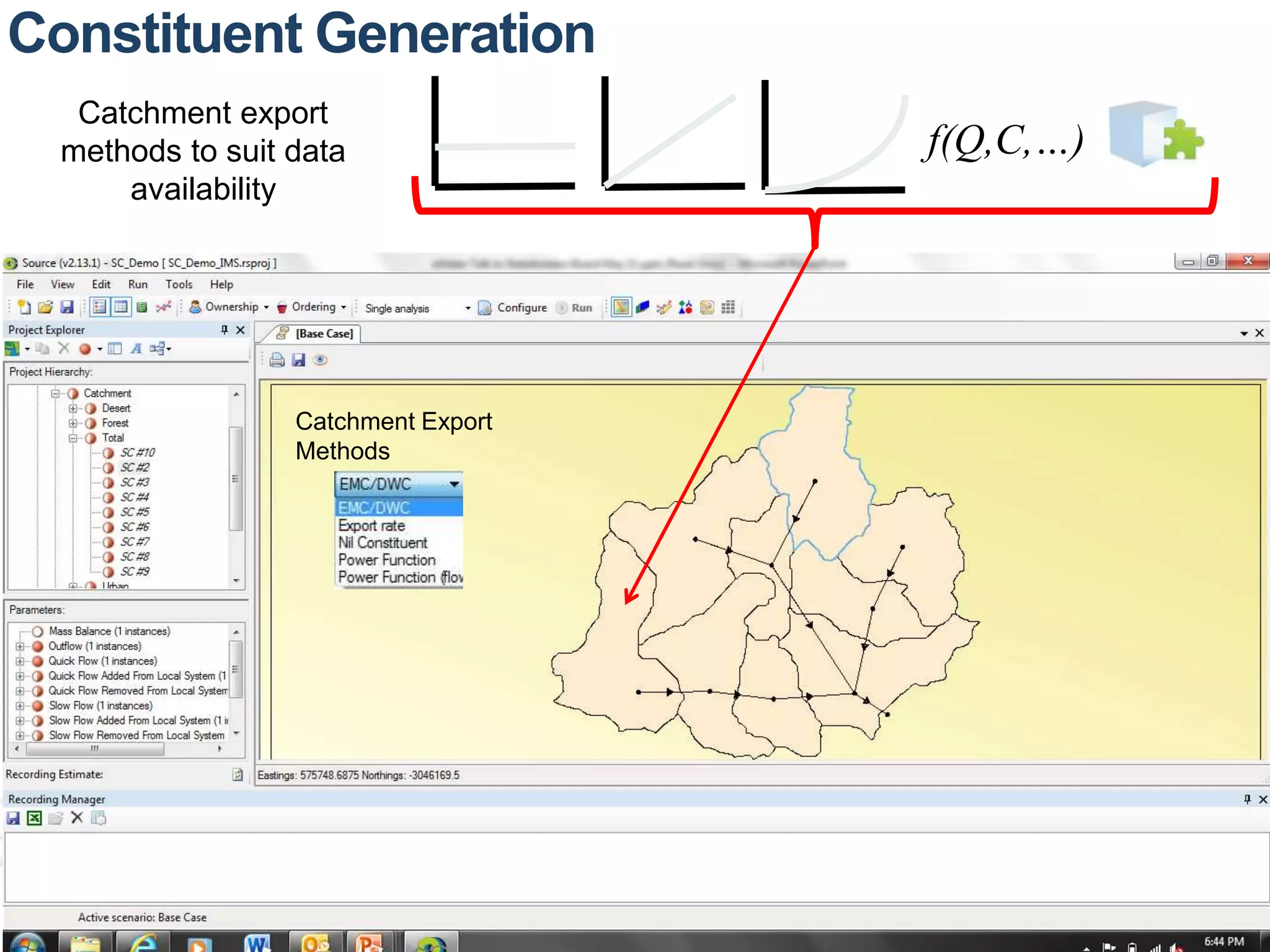Click the blue 3D layer icon
The image size is (1270, 952).
(643, 307)
